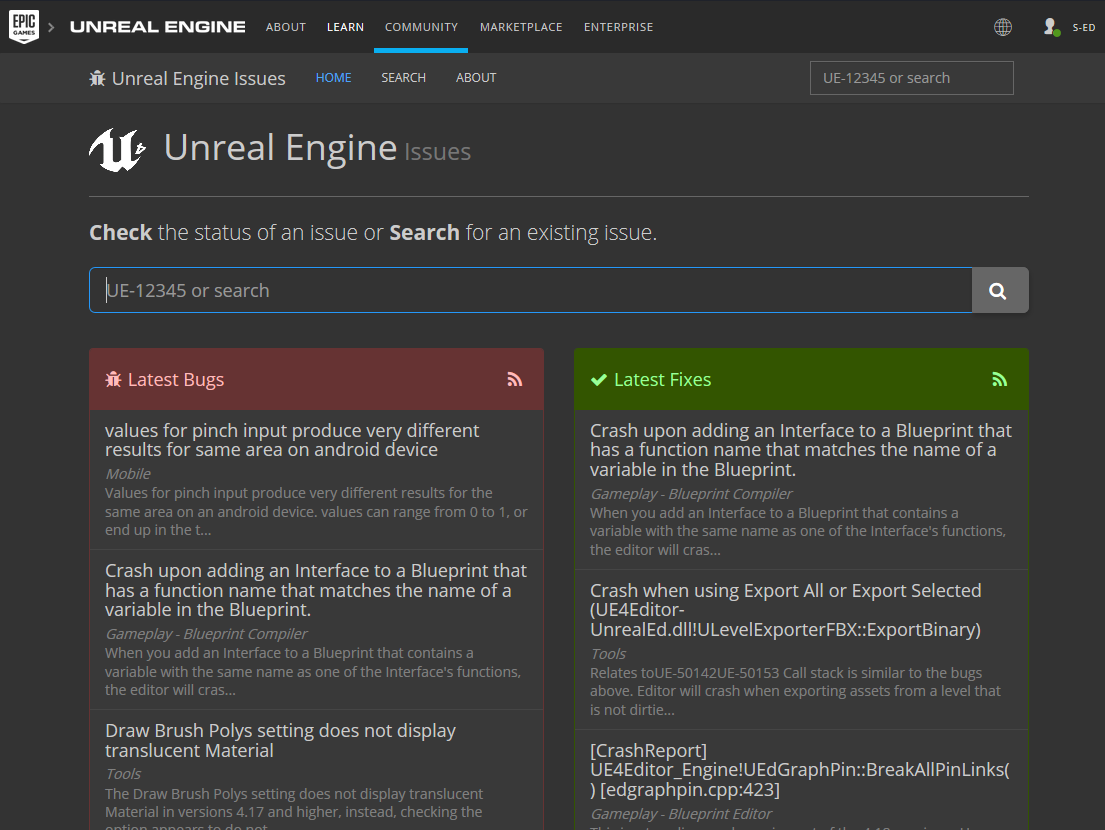Screen dimensions: 1105x830
Task: Open the pinch input android device bug report
Action: [x=291, y=440]
